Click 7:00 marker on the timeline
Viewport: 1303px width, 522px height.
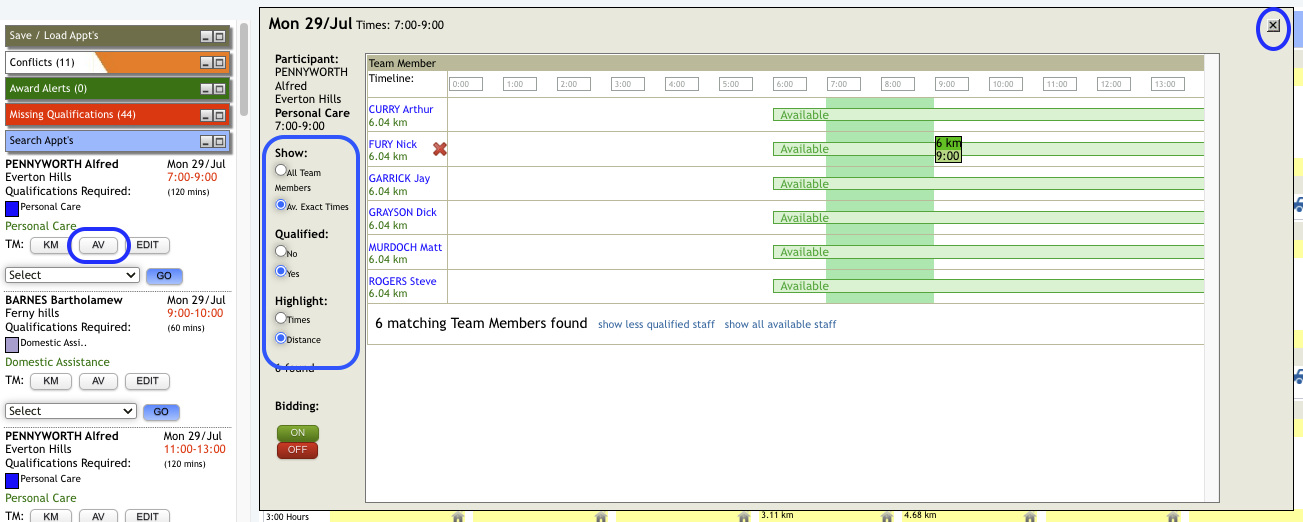843,84
